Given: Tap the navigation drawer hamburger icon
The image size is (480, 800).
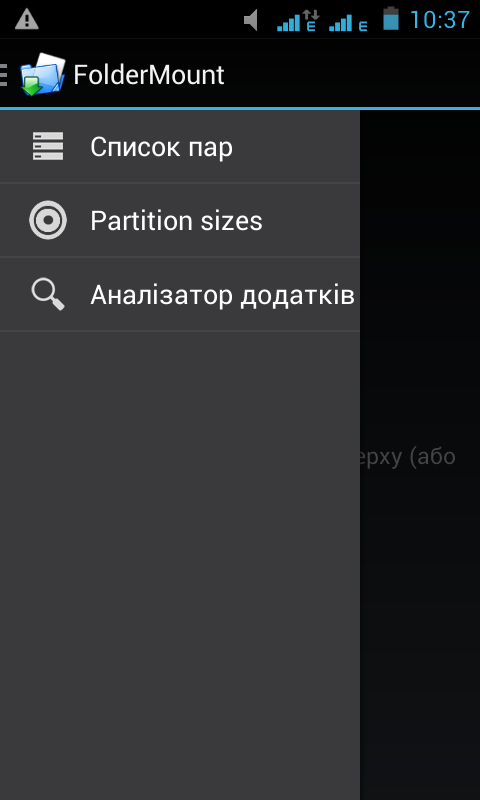Looking at the screenshot, I should click(4, 75).
